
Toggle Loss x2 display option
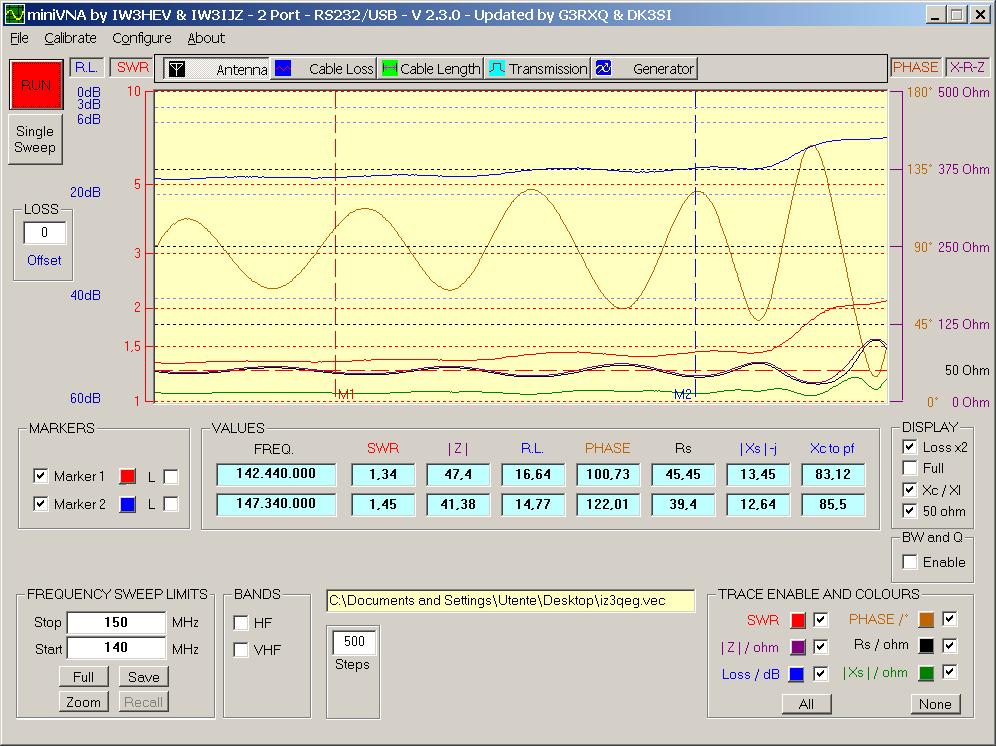[910, 447]
